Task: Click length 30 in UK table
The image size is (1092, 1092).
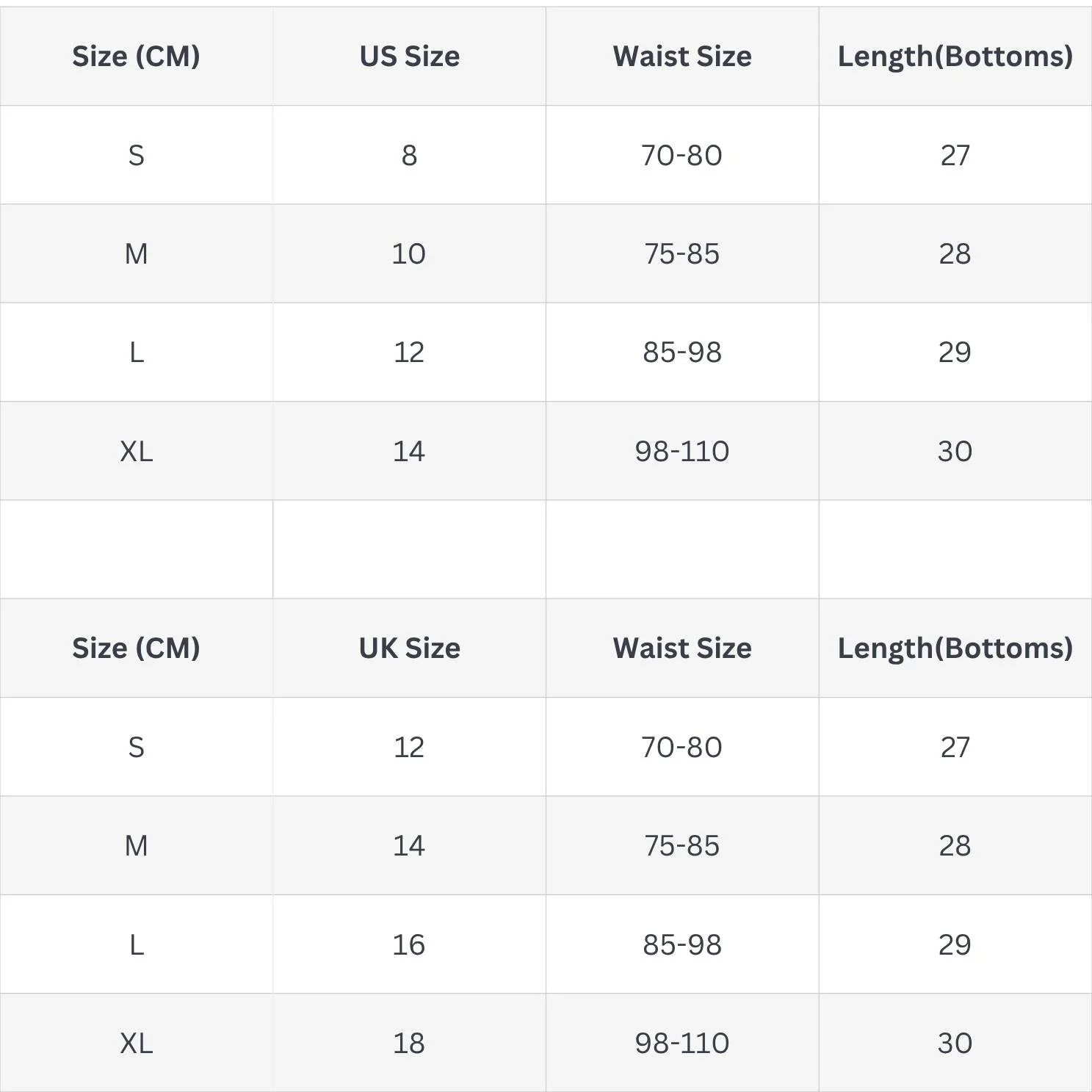Action: pyautogui.click(x=955, y=1043)
